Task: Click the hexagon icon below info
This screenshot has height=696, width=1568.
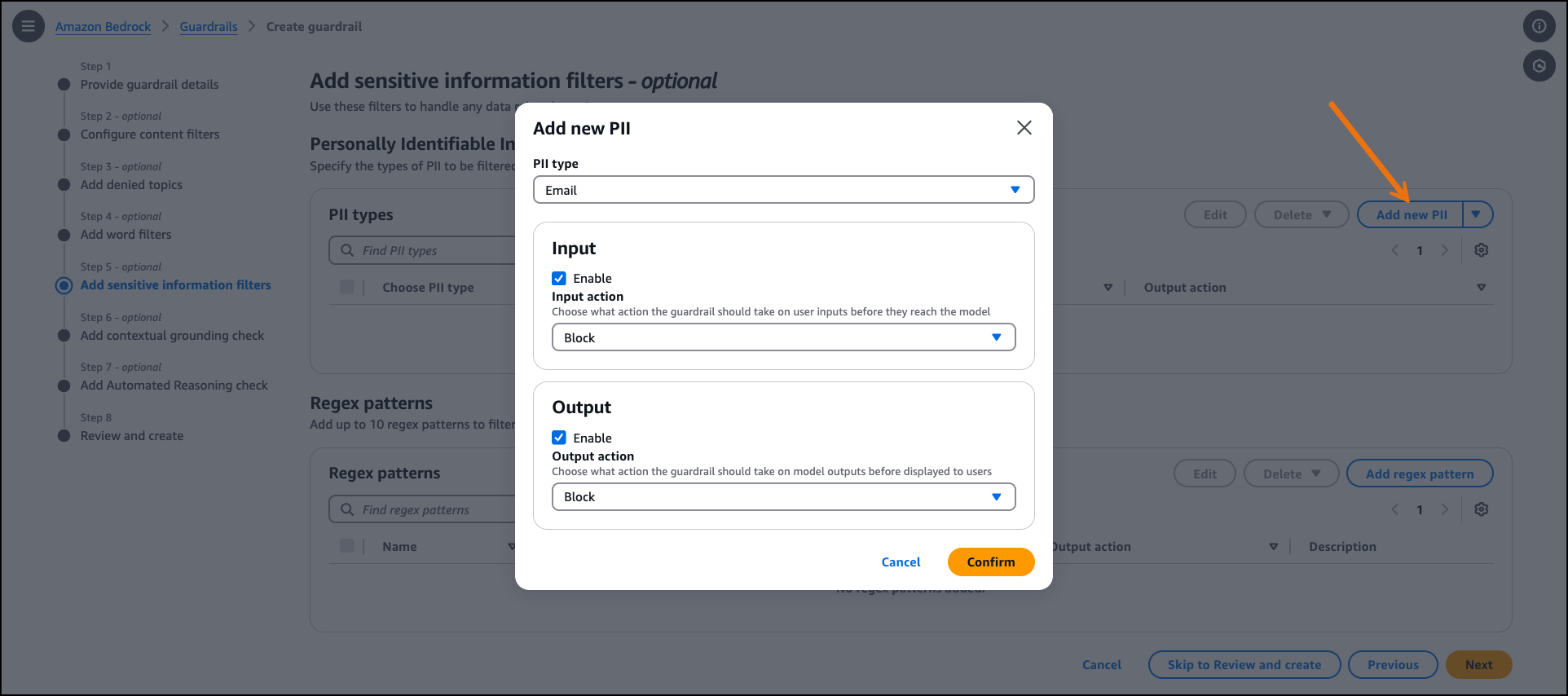Action: coord(1539,65)
